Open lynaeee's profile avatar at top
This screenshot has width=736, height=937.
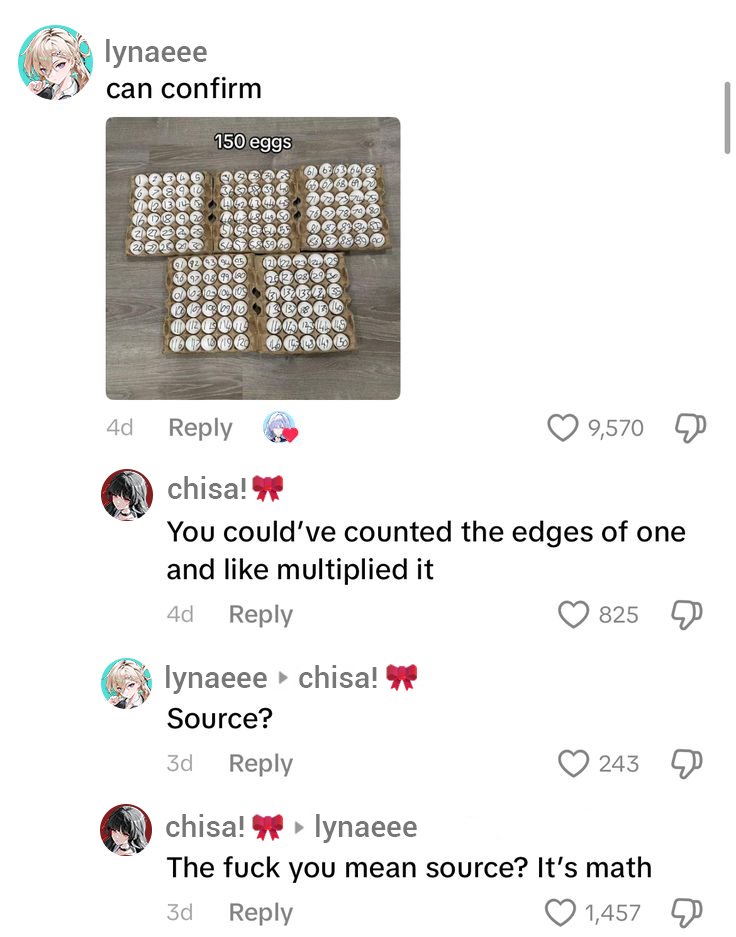click(56, 62)
